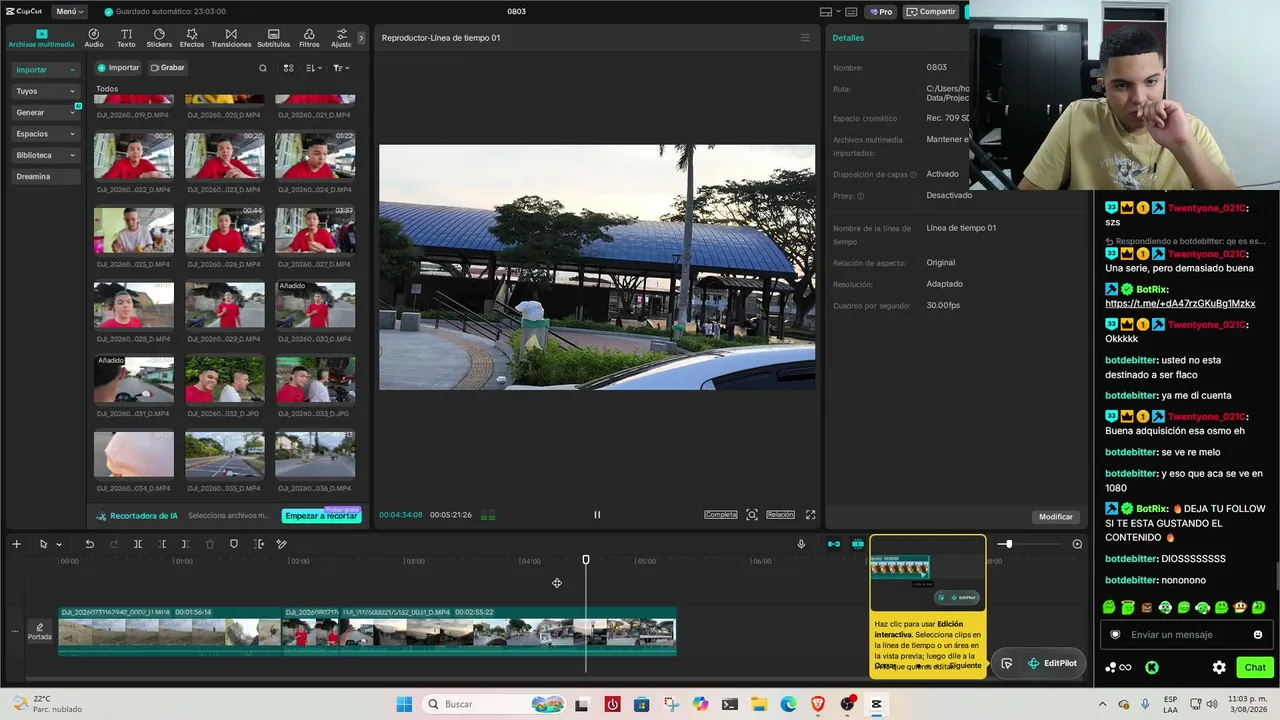Show more tabs with the arrow after Ajuste
Viewport: 1280px width, 720px height.
(x=361, y=38)
